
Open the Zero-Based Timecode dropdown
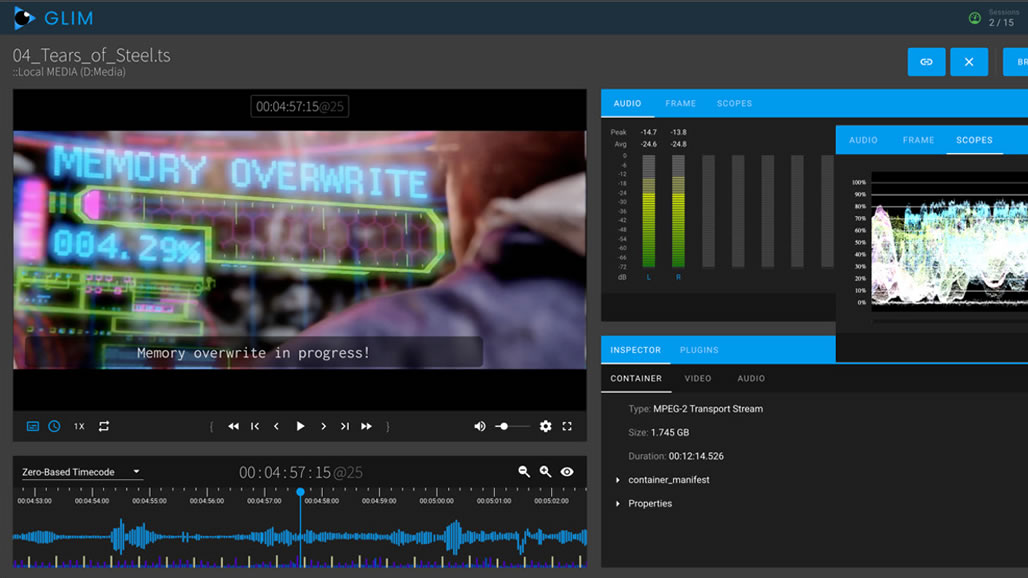(x=81, y=472)
